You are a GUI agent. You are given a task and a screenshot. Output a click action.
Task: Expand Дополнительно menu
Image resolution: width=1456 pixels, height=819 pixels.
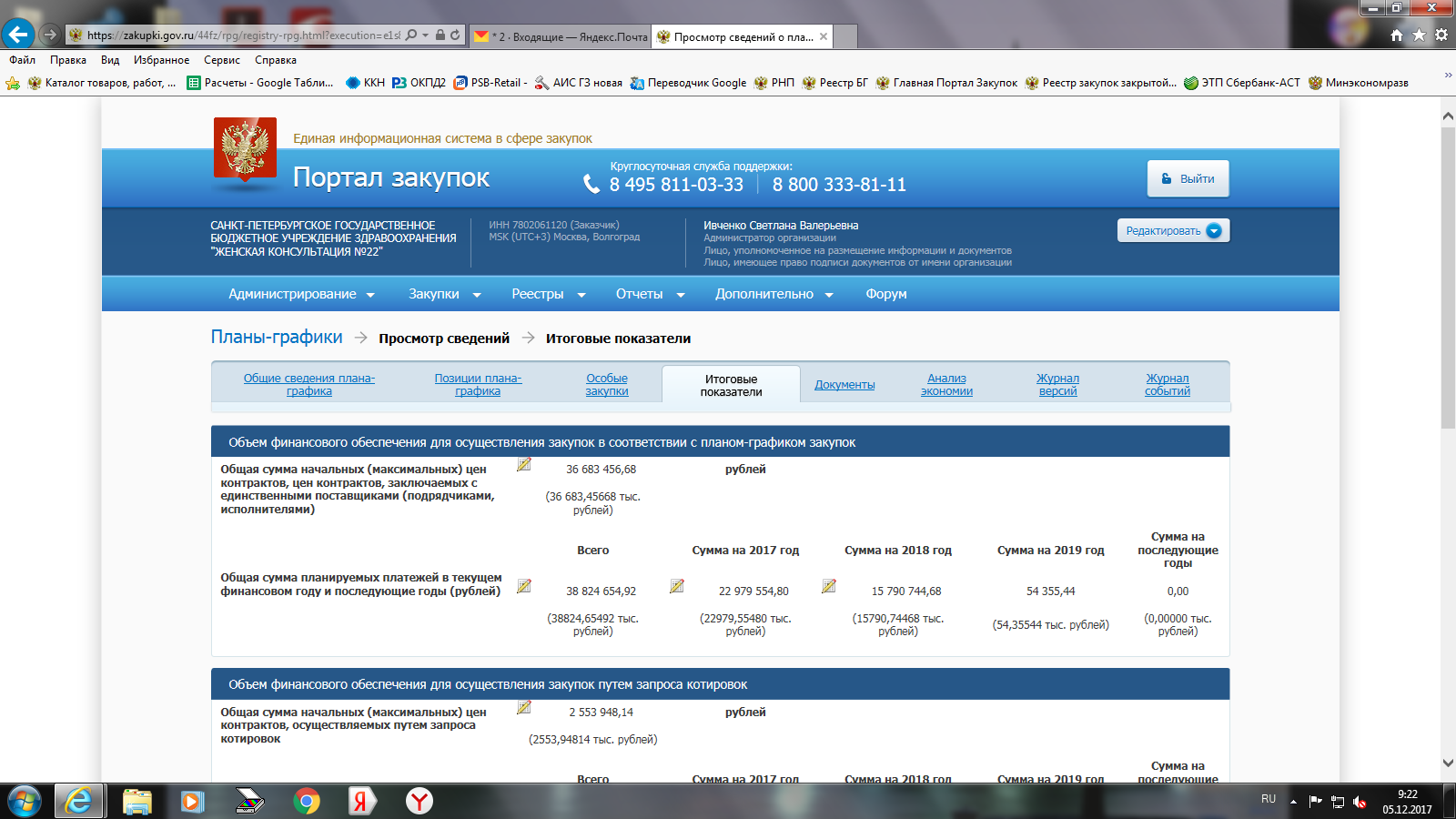774,294
